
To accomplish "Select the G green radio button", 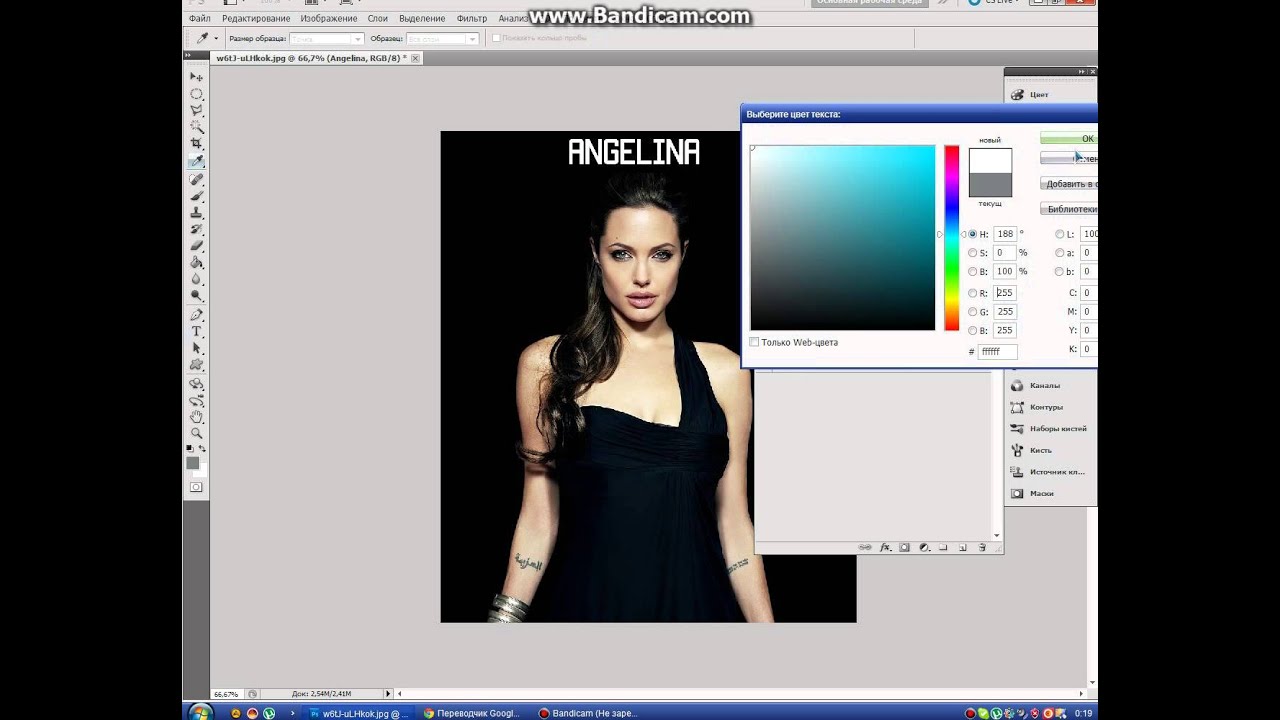I will click(972, 312).
